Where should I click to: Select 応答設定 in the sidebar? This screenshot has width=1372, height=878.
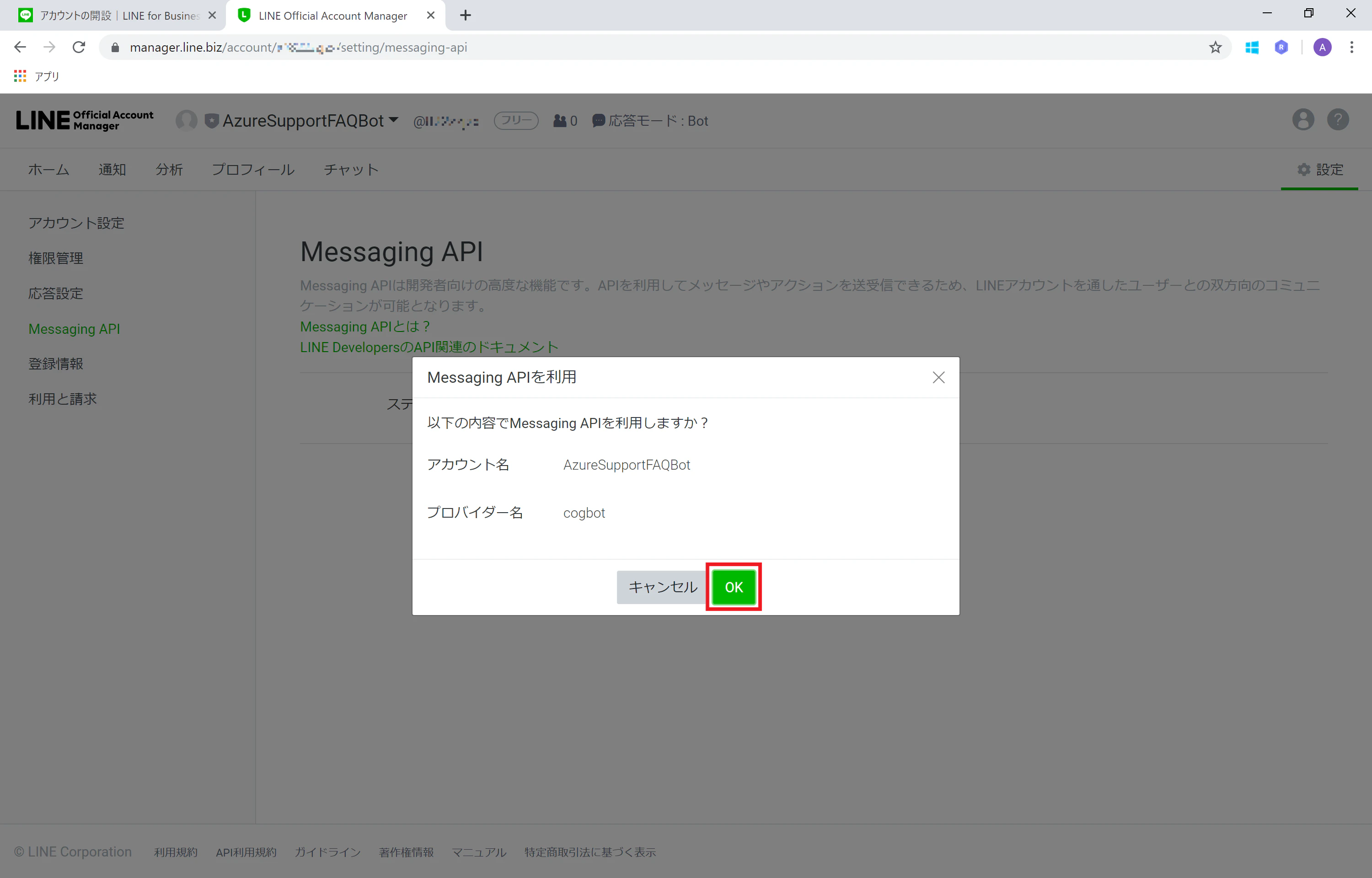(x=56, y=294)
